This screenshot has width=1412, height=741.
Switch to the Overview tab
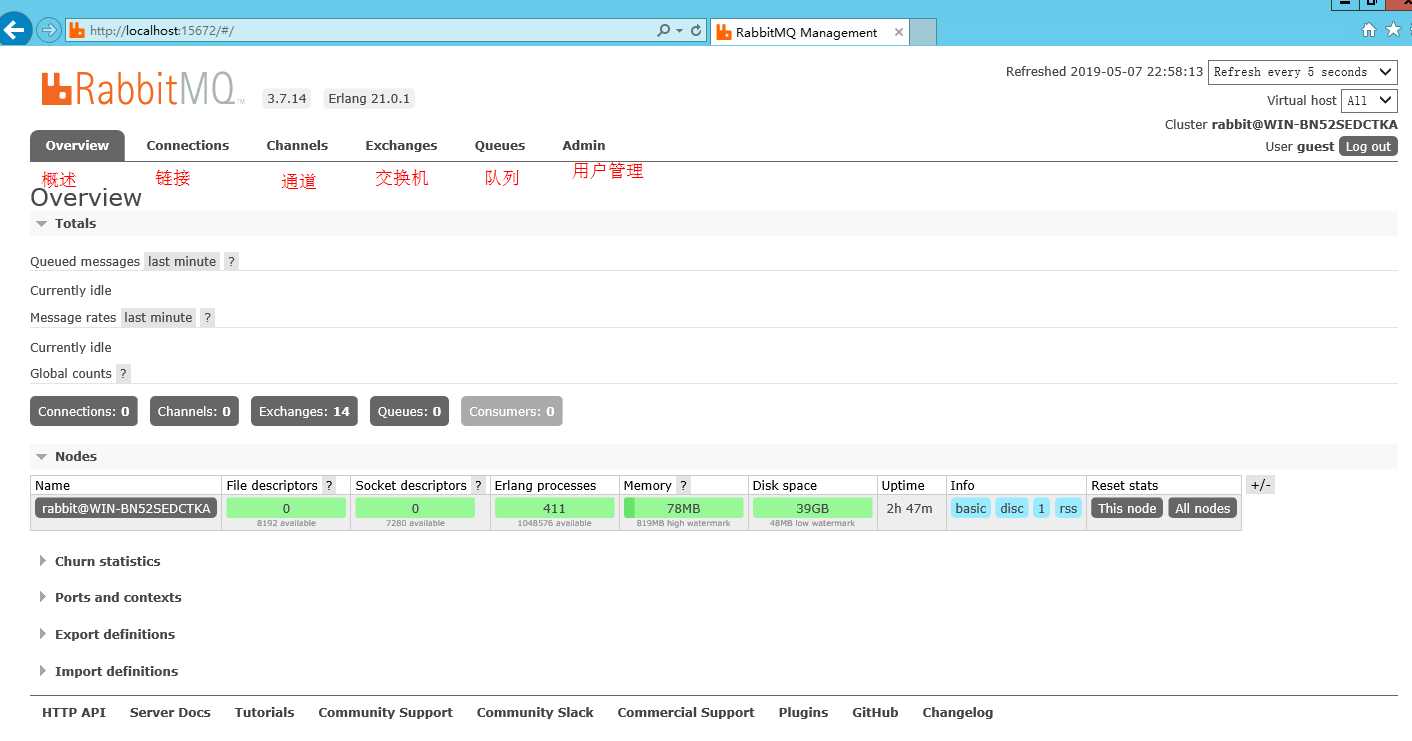[x=77, y=145]
